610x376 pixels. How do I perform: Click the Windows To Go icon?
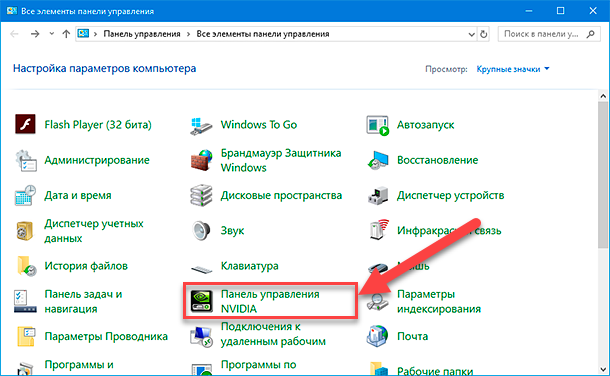pos(202,126)
